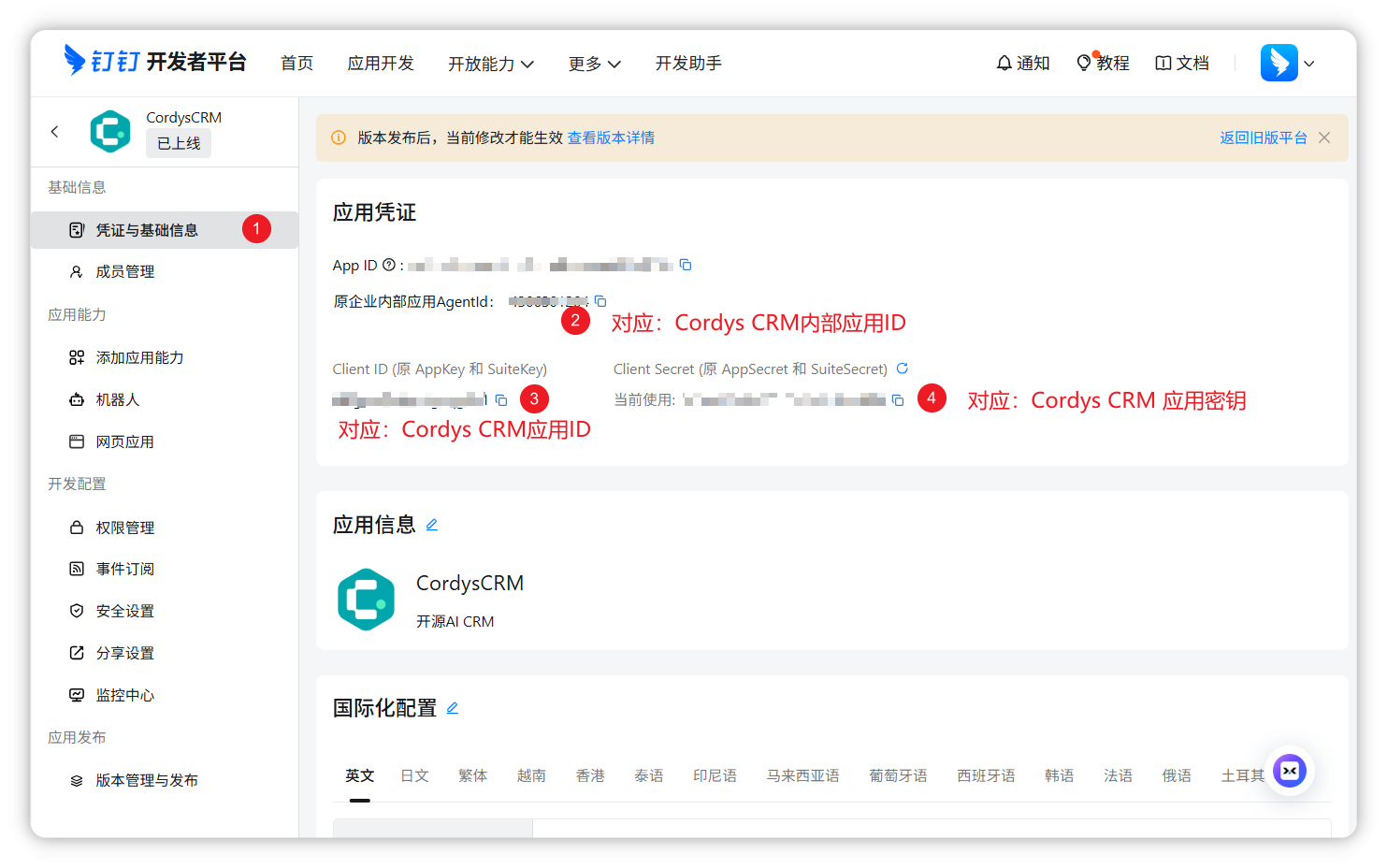Open 开发助手 in top navigation
Image resolution: width=1387 pixels, height=868 pixels.
(x=688, y=63)
